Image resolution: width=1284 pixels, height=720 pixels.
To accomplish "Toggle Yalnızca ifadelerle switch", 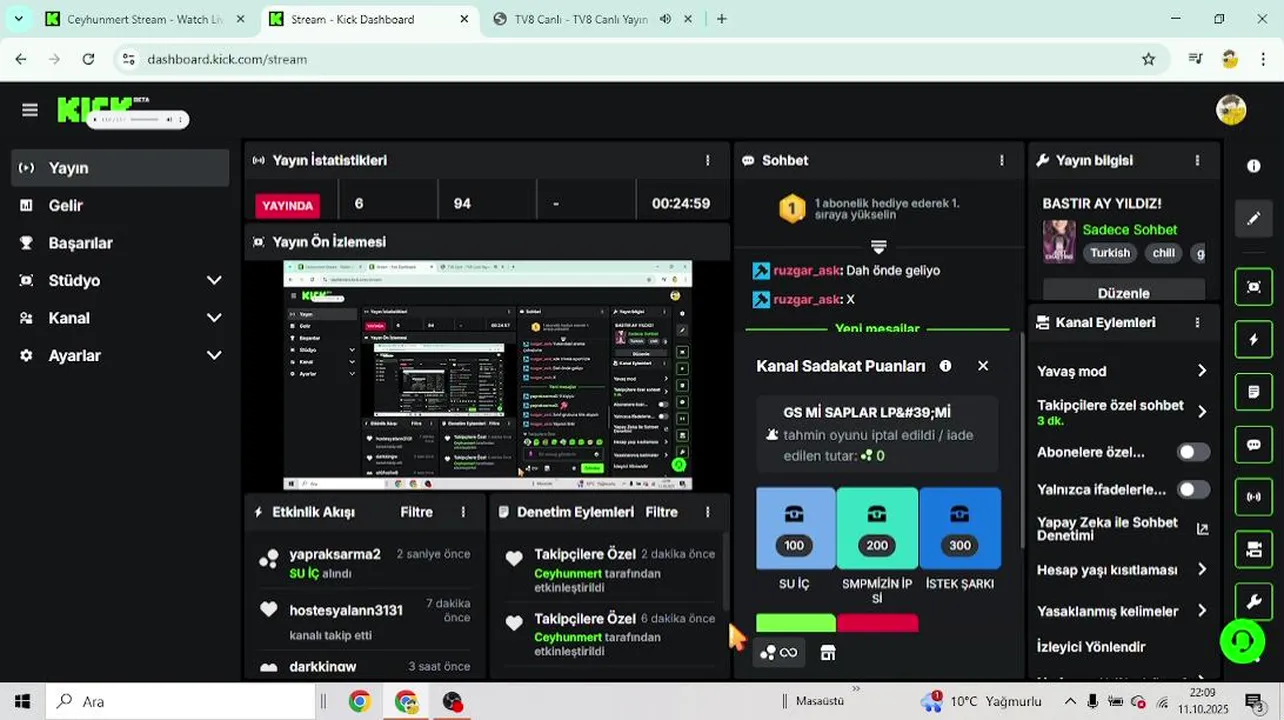I will 1193,489.
